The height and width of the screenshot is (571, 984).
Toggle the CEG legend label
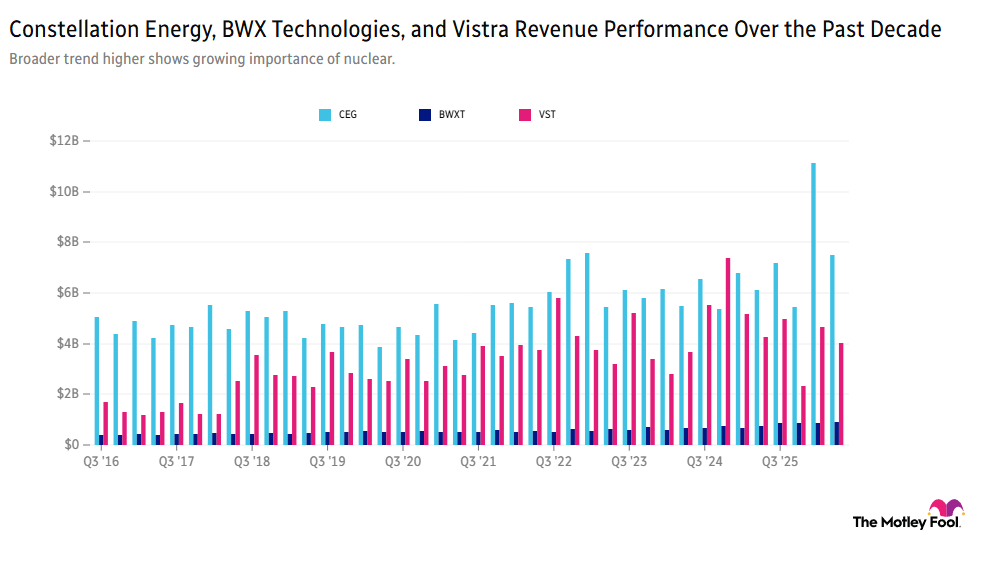coord(348,115)
